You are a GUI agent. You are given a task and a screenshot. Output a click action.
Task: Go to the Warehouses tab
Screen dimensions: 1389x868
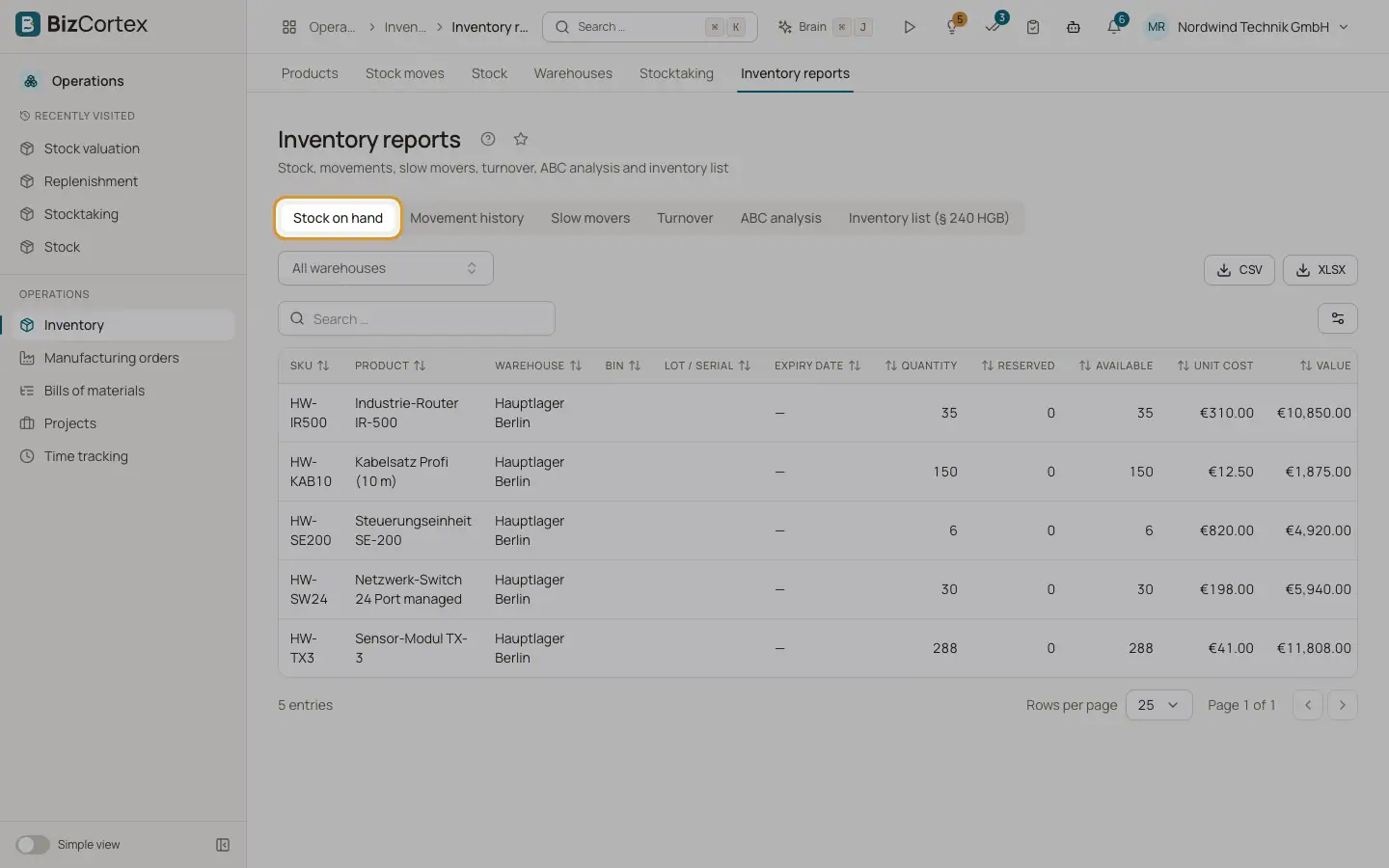pos(573,73)
